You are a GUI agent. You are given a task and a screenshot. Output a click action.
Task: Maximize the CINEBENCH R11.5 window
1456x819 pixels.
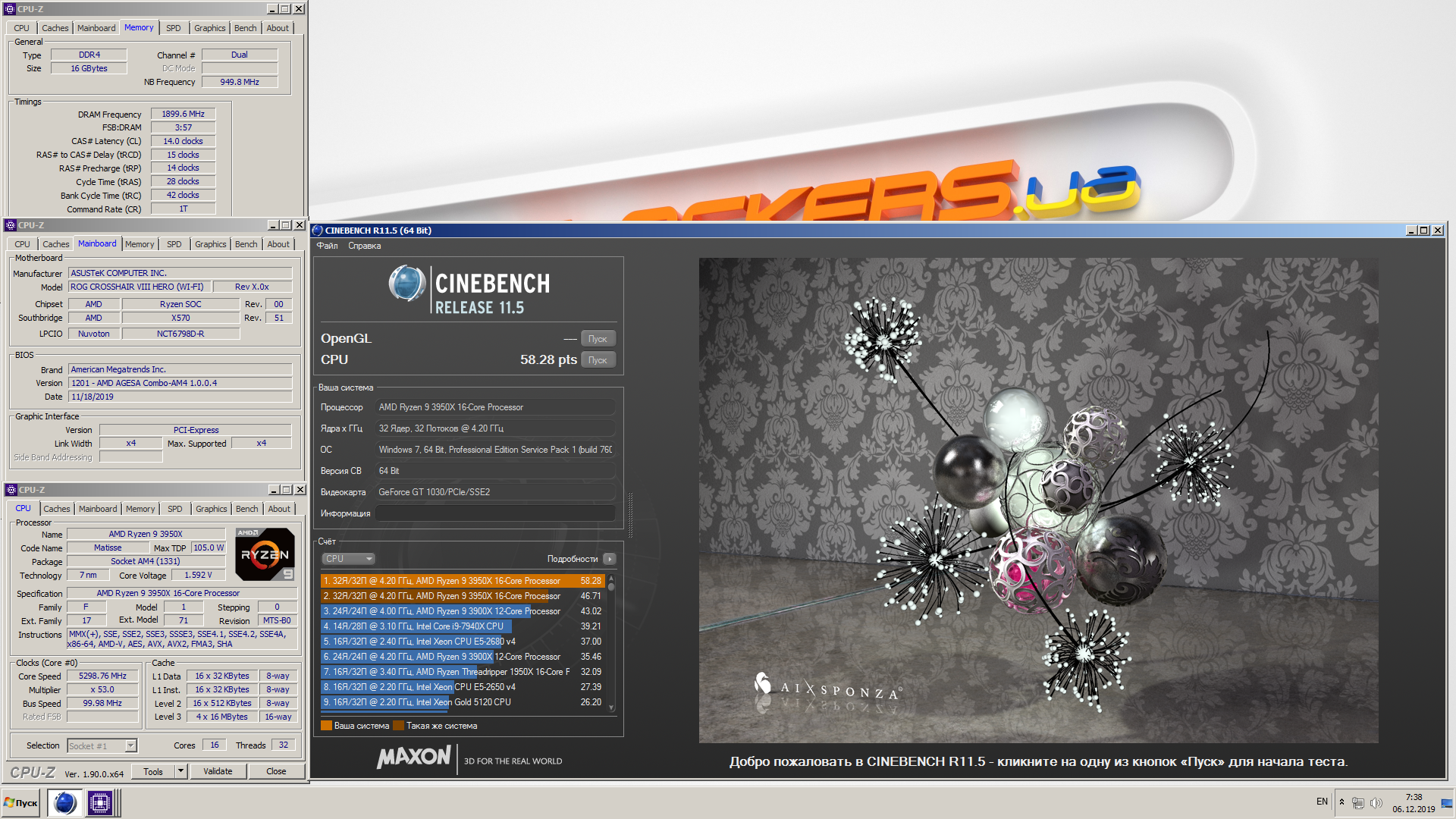tap(1424, 231)
